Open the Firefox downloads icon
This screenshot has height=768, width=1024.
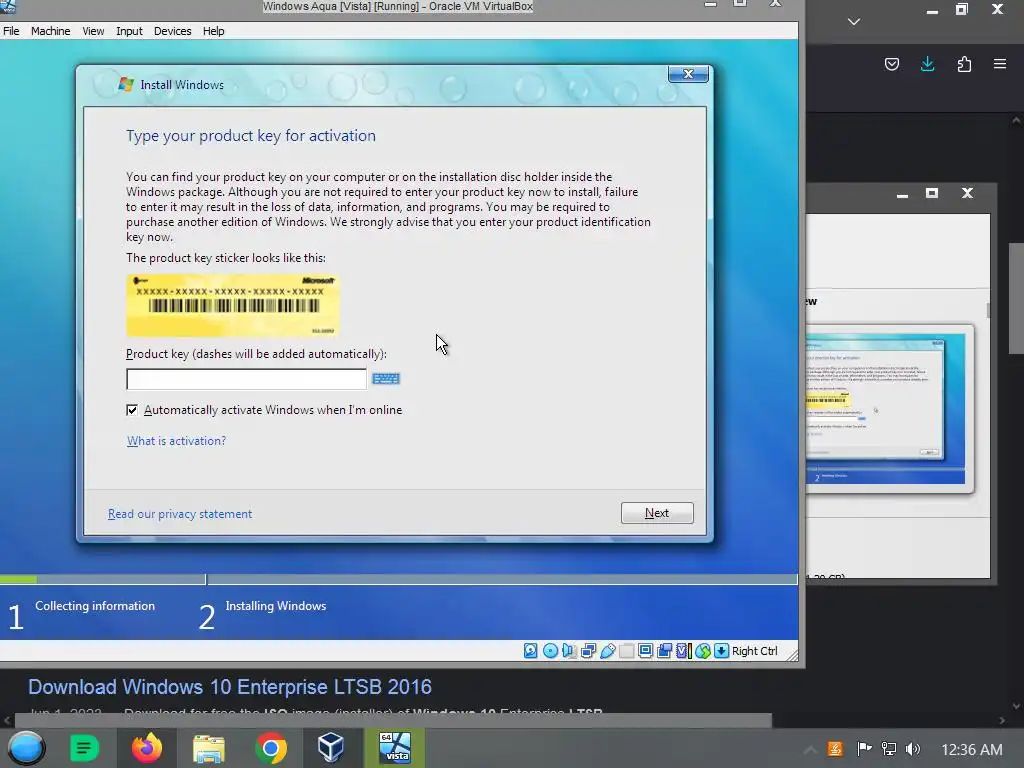point(927,64)
